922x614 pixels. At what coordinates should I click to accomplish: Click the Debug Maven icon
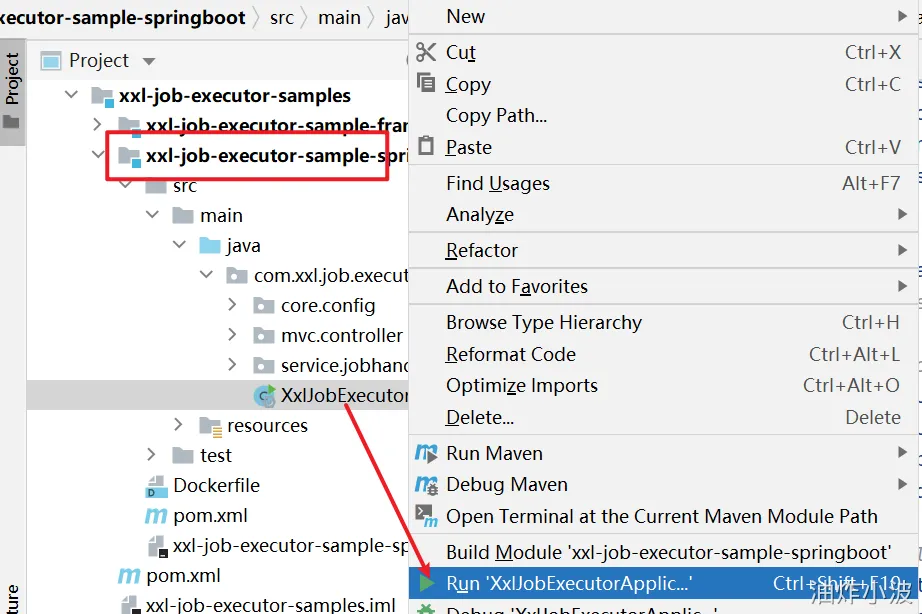426,485
